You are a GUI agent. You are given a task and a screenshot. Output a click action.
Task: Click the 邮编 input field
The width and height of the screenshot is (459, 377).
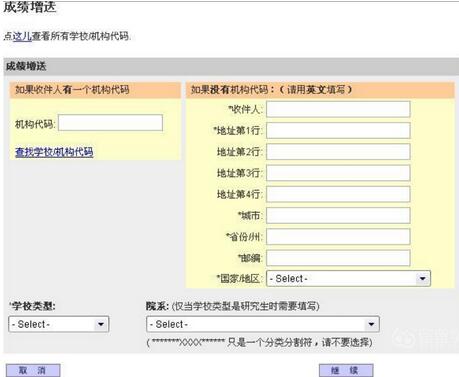click(x=338, y=258)
